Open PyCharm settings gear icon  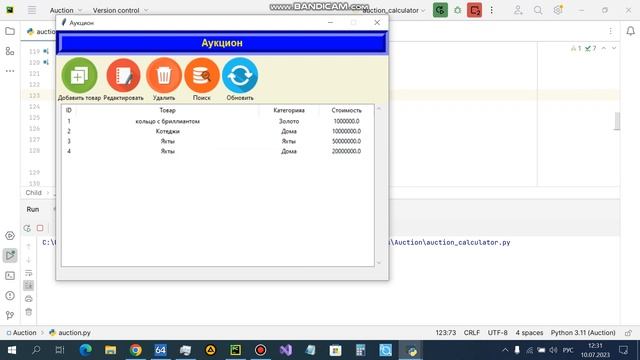[558, 10]
